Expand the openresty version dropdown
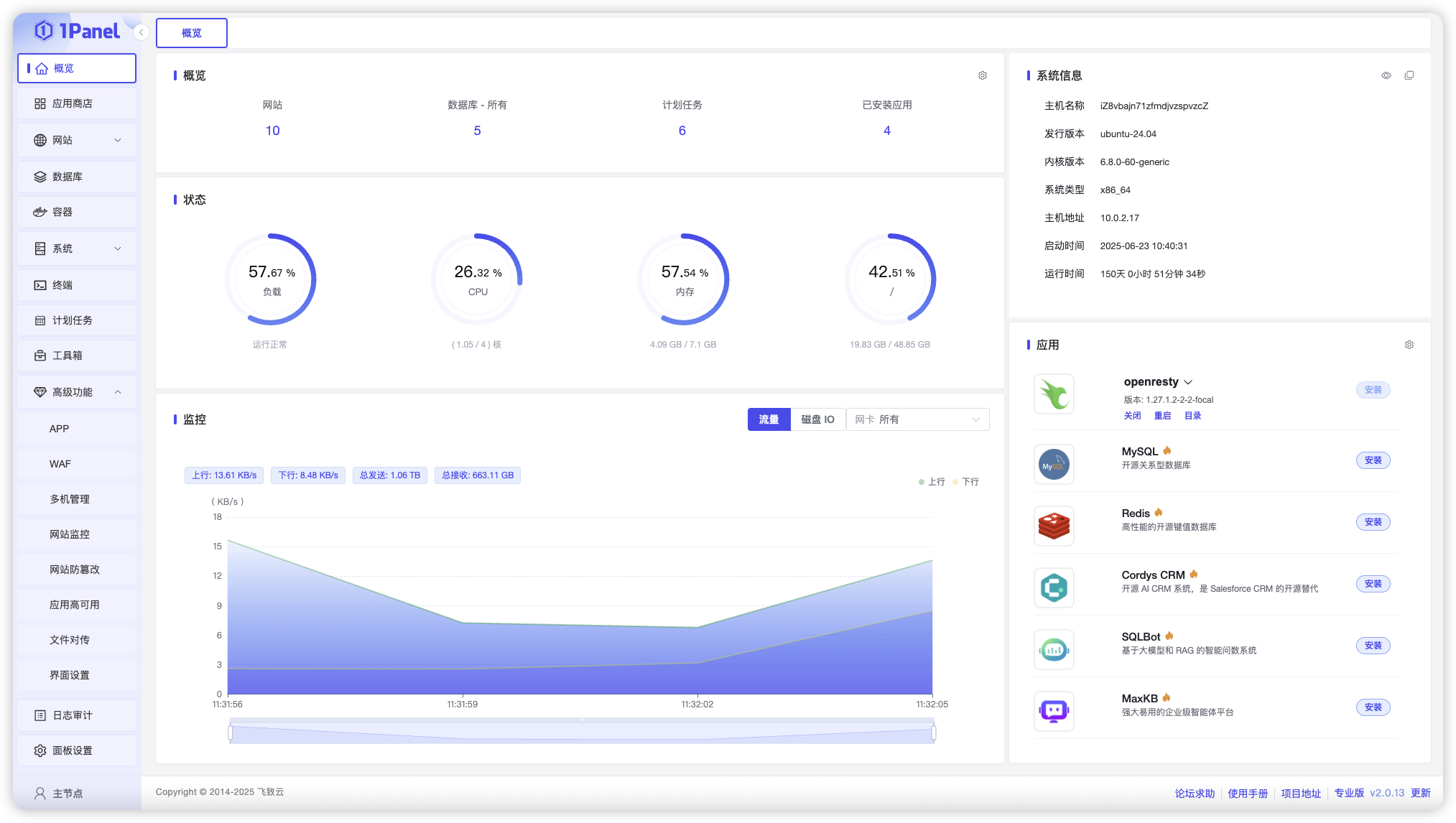1456x823 pixels. pos(1189,382)
